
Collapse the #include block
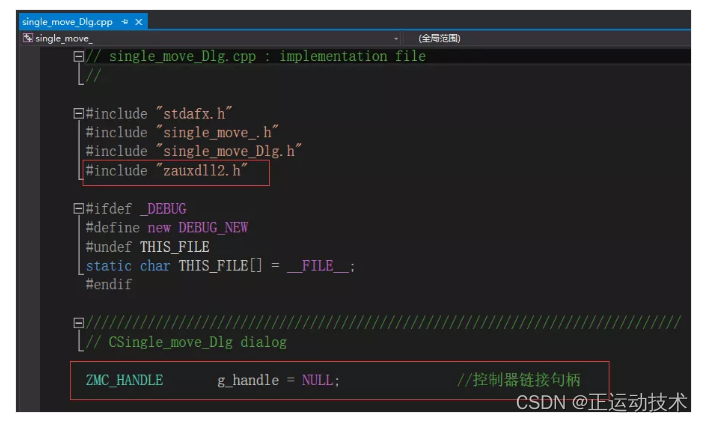pos(79,113)
